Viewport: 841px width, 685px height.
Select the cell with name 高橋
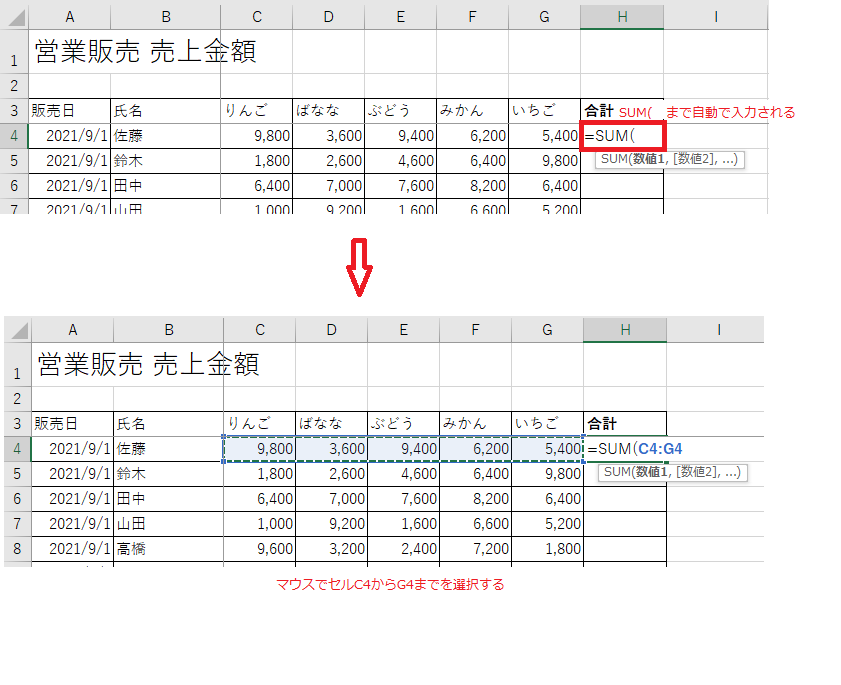pyautogui.click(x=168, y=549)
